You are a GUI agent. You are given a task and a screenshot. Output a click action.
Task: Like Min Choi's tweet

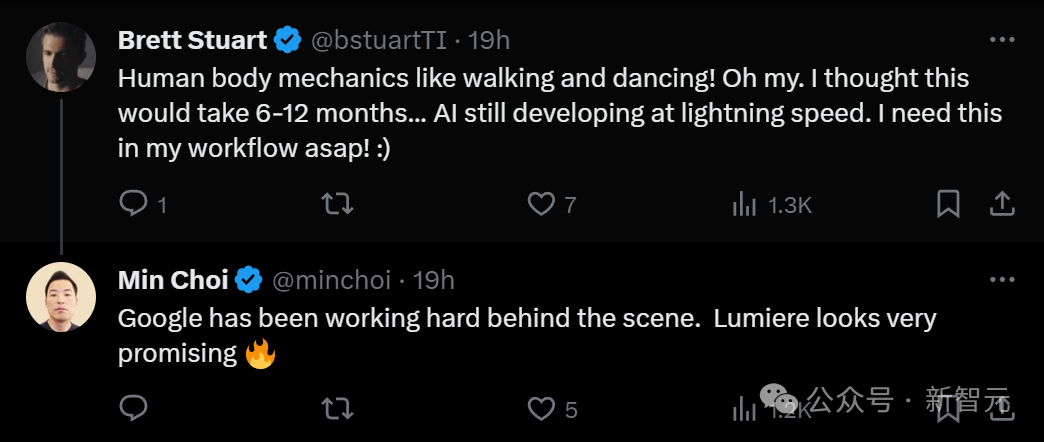541,408
